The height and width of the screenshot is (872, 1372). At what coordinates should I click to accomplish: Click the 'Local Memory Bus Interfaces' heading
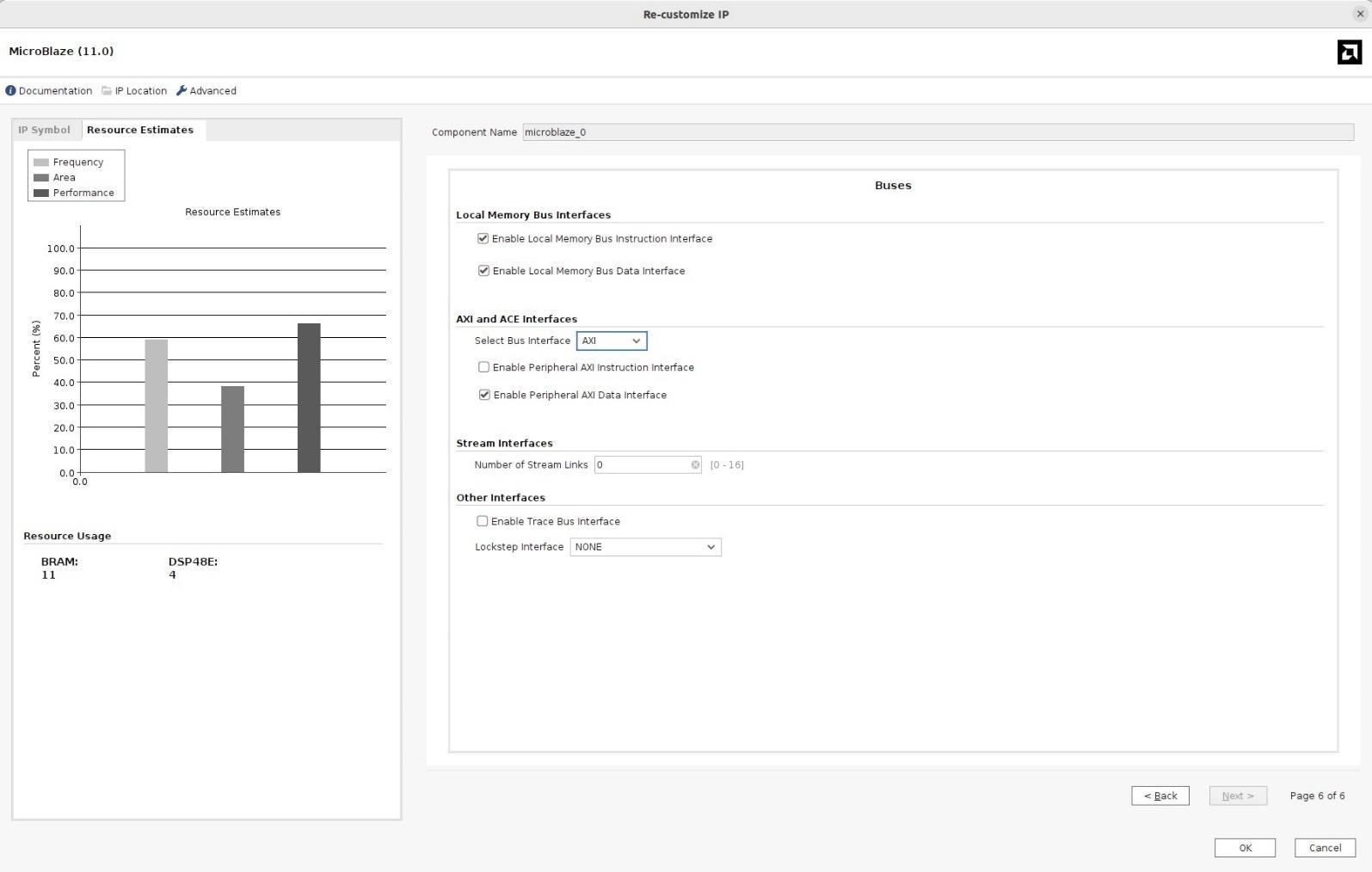pos(533,214)
